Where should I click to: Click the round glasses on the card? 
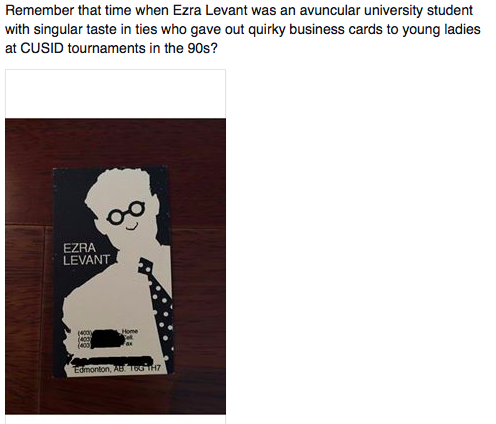(126, 213)
